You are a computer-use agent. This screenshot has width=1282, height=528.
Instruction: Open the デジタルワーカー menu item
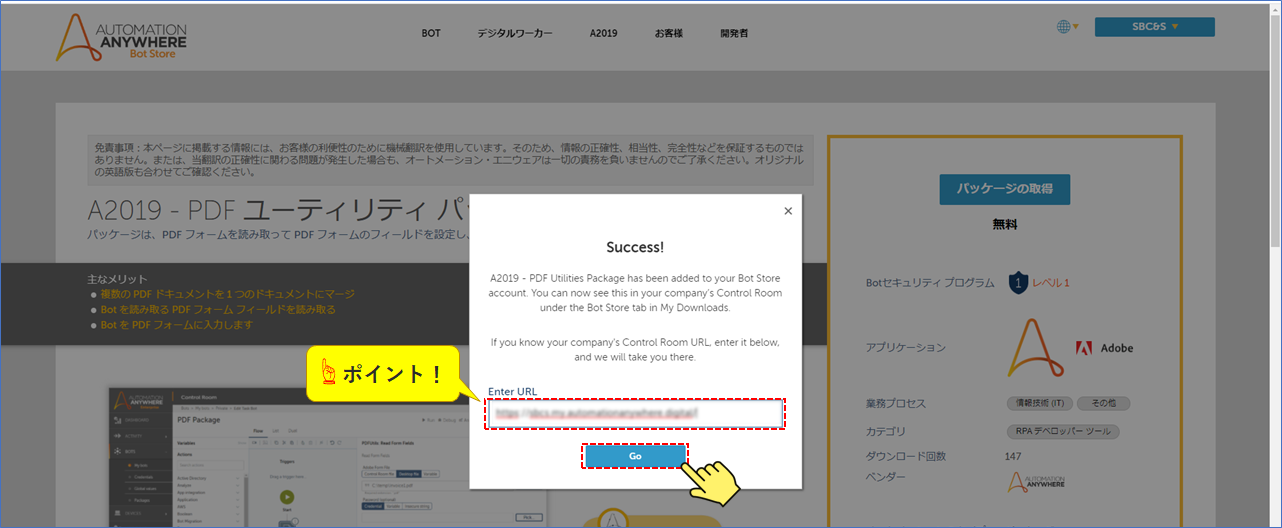514,33
